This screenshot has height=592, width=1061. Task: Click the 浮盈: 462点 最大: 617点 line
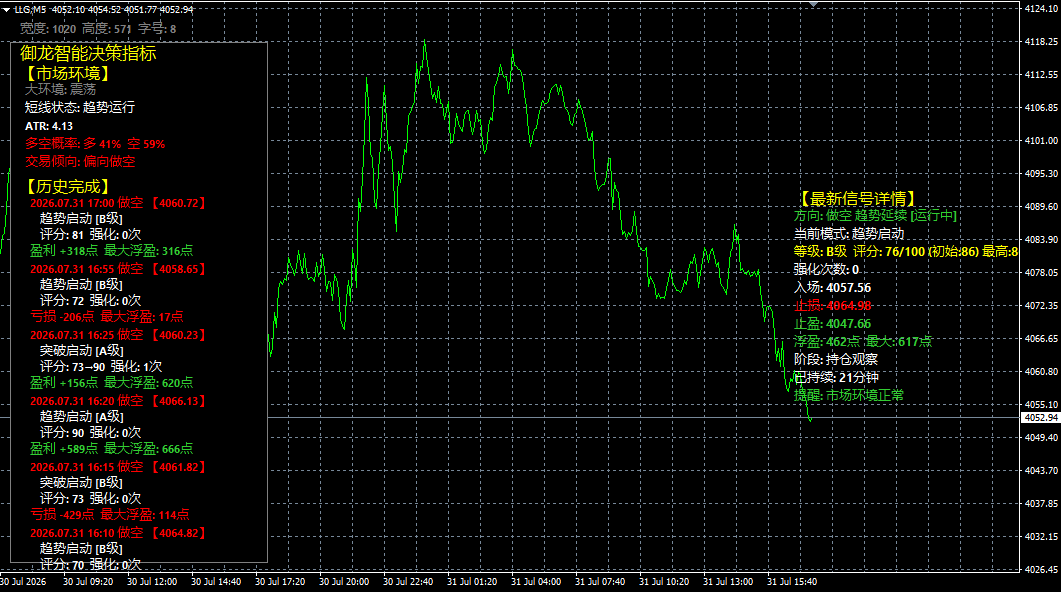click(x=863, y=342)
